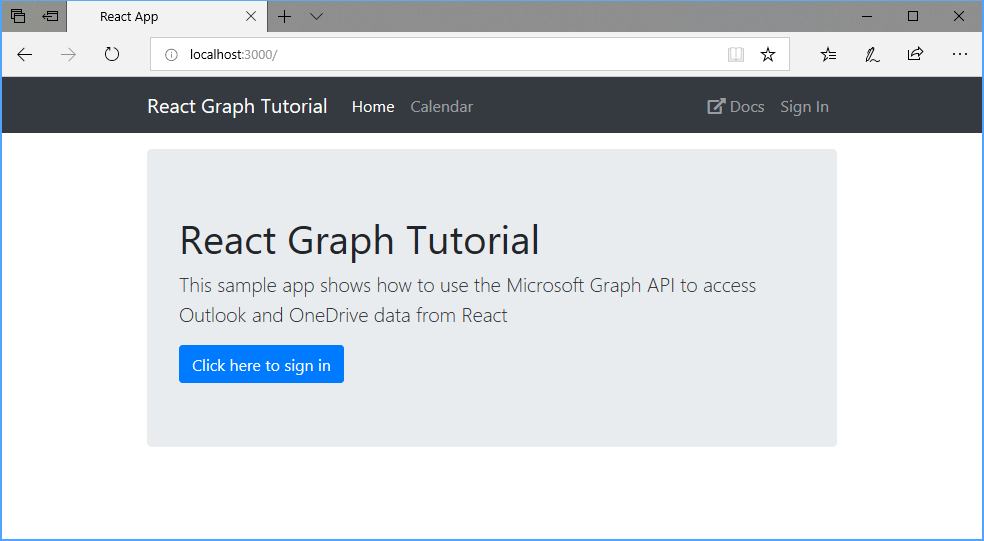Screen dimensions: 984x541
Task: Click the browser Forward arrow
Action: point(68,55)
